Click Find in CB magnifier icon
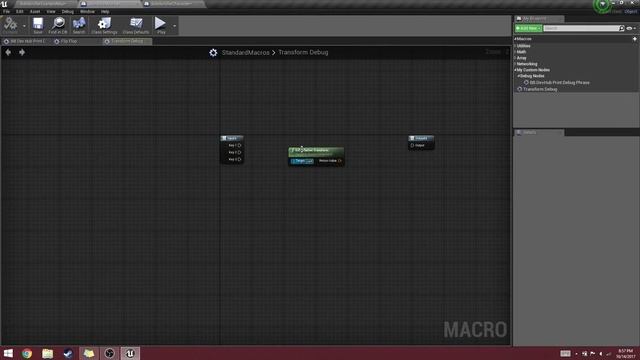 tap(58, 25)
